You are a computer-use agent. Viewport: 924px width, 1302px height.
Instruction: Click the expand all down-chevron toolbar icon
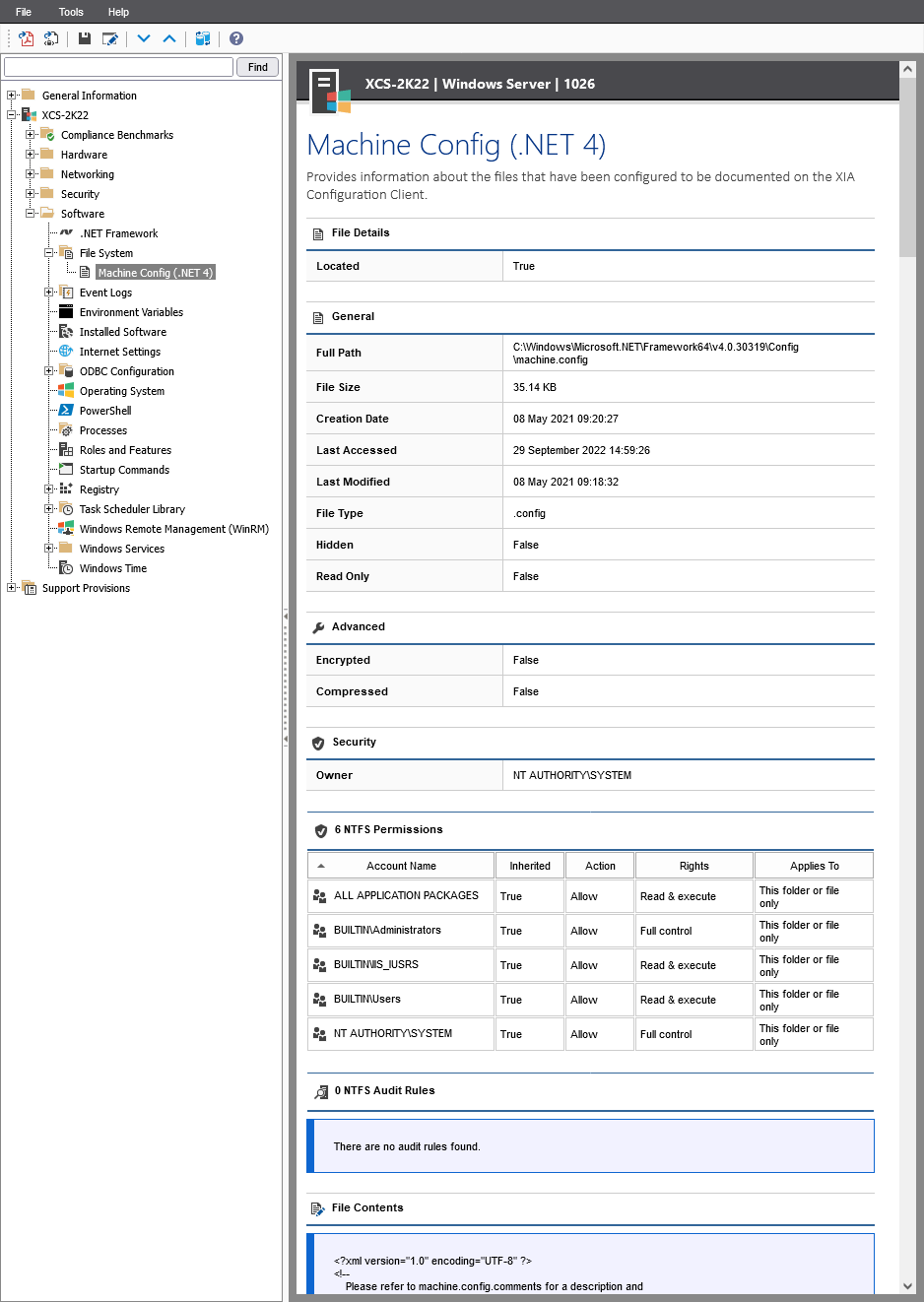tap(144, 38)
